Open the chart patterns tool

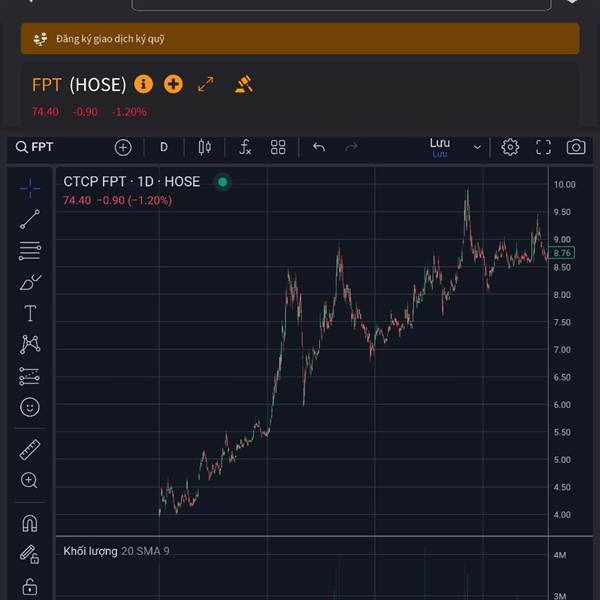30,344
